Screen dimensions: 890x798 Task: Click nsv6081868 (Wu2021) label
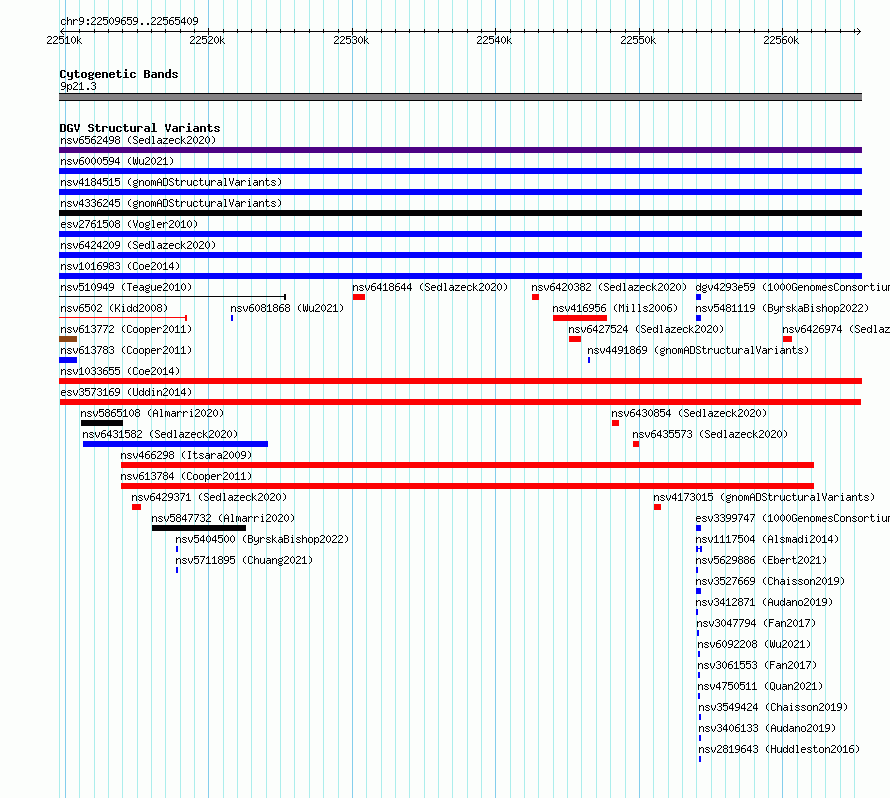point(287,308)
